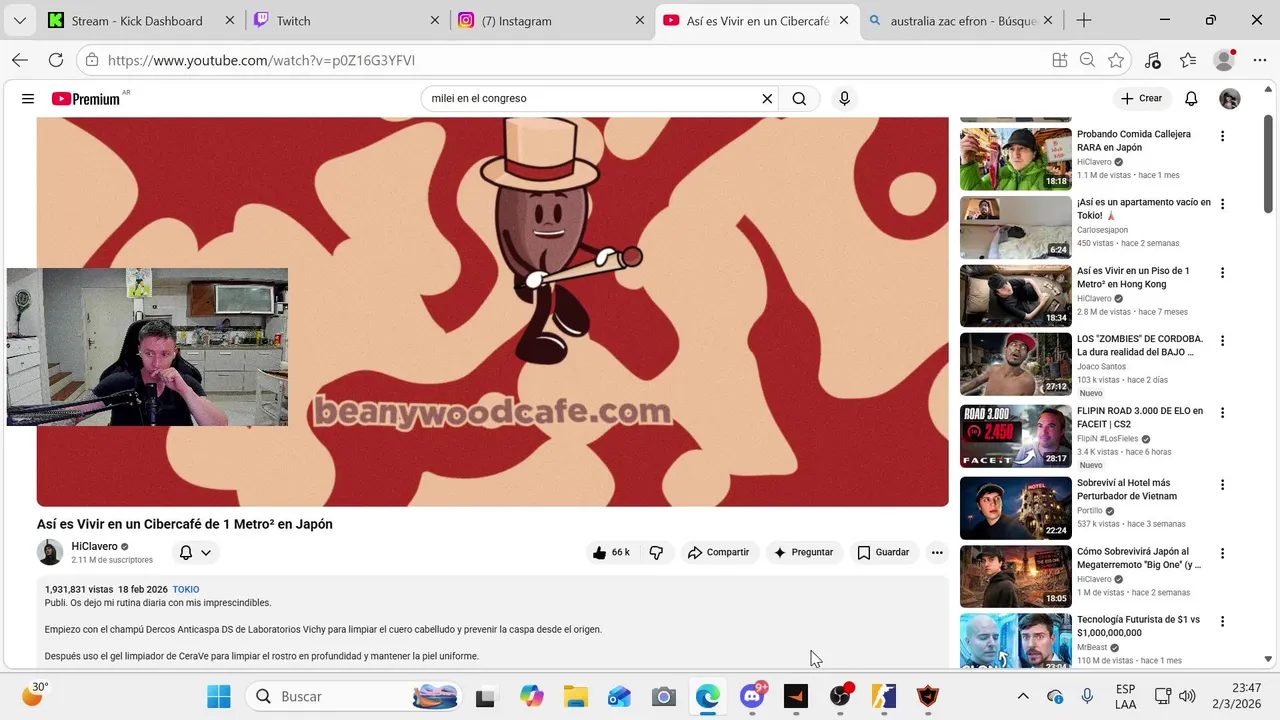Screen dimensions: 1280x720
Task: Open browser zoom magnifier in address bar
Action: (1087, 60)
